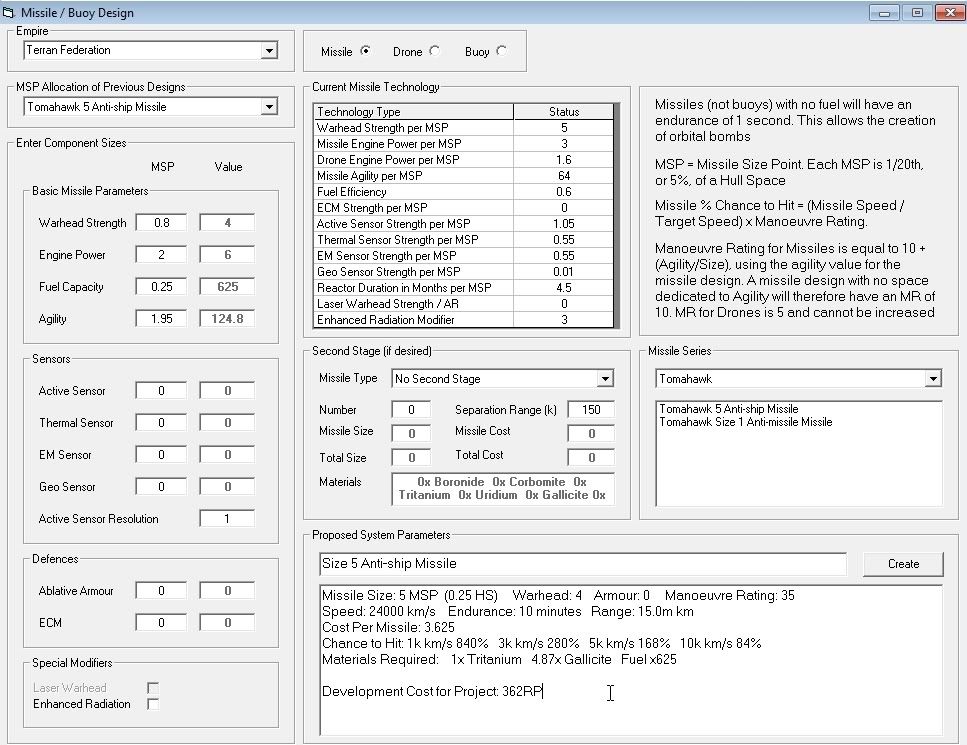Select the Buoy radio button
967x745 pixels.
[501, 51]
